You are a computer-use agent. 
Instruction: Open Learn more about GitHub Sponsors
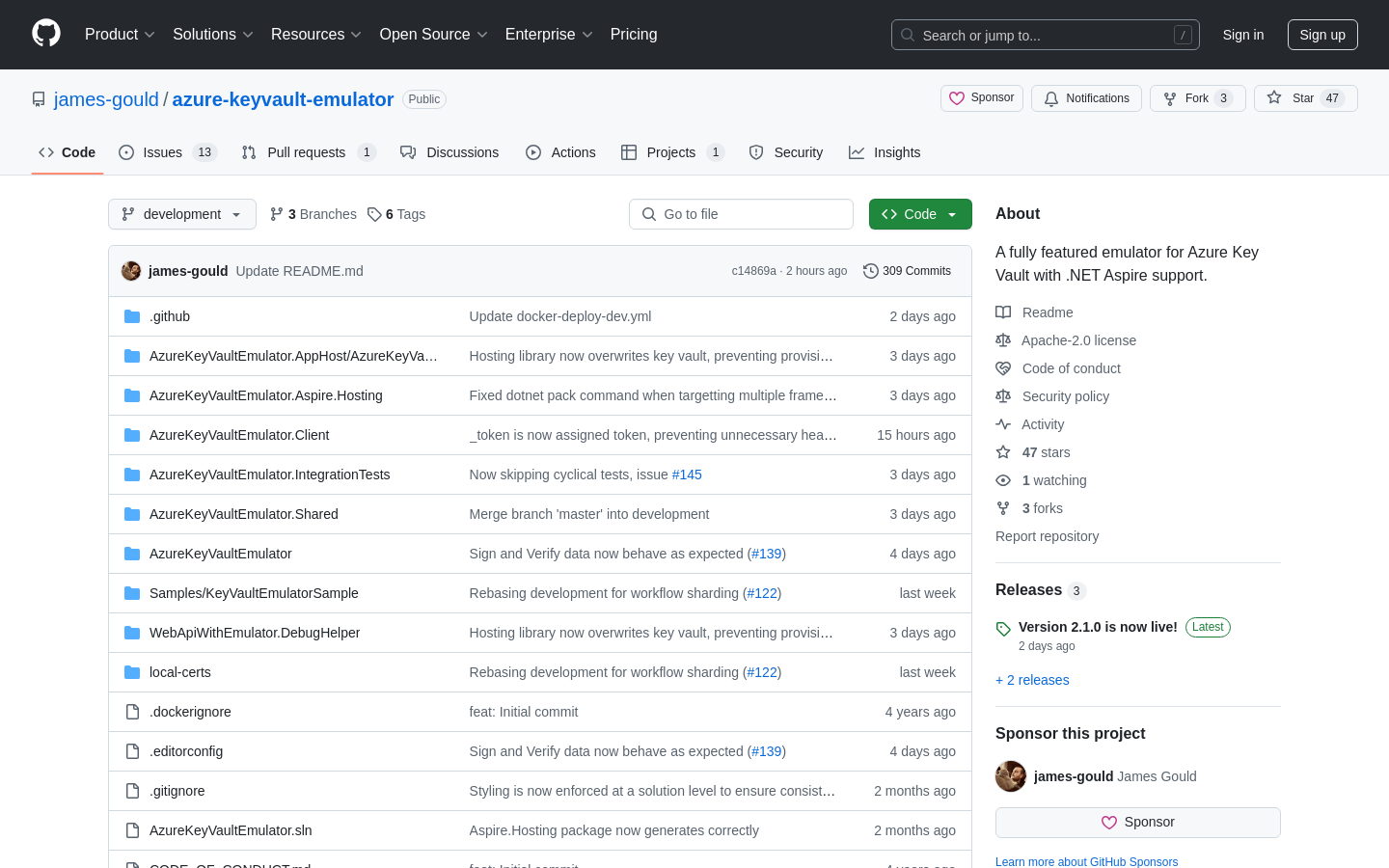[x=1086, y=862]
